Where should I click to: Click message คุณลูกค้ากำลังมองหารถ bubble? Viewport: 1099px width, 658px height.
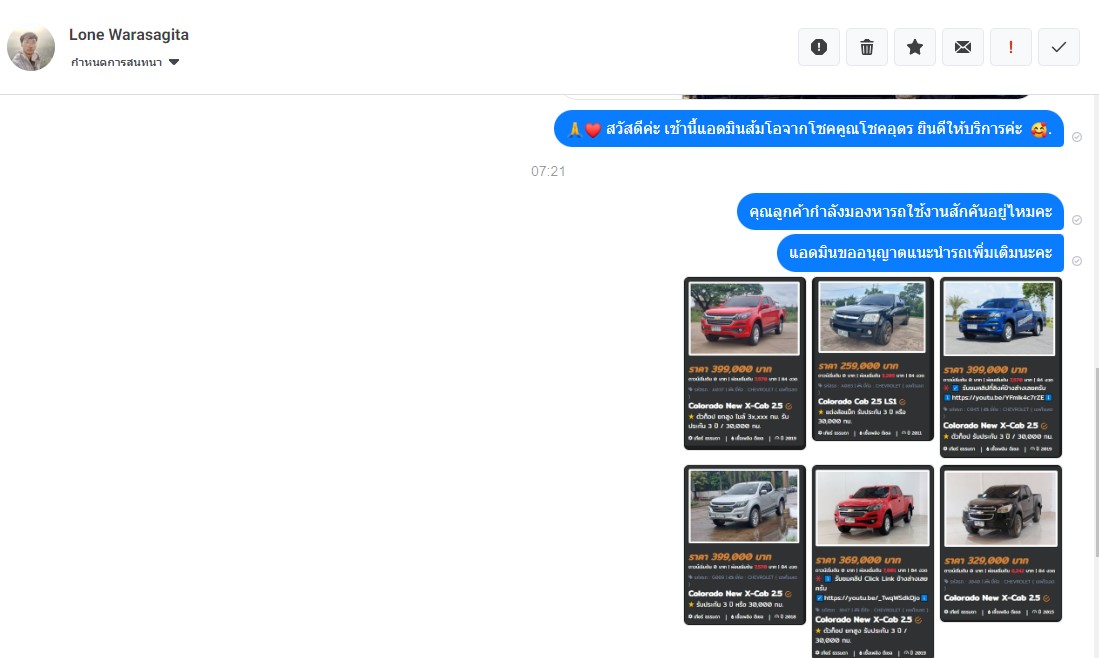coord(900,212)
